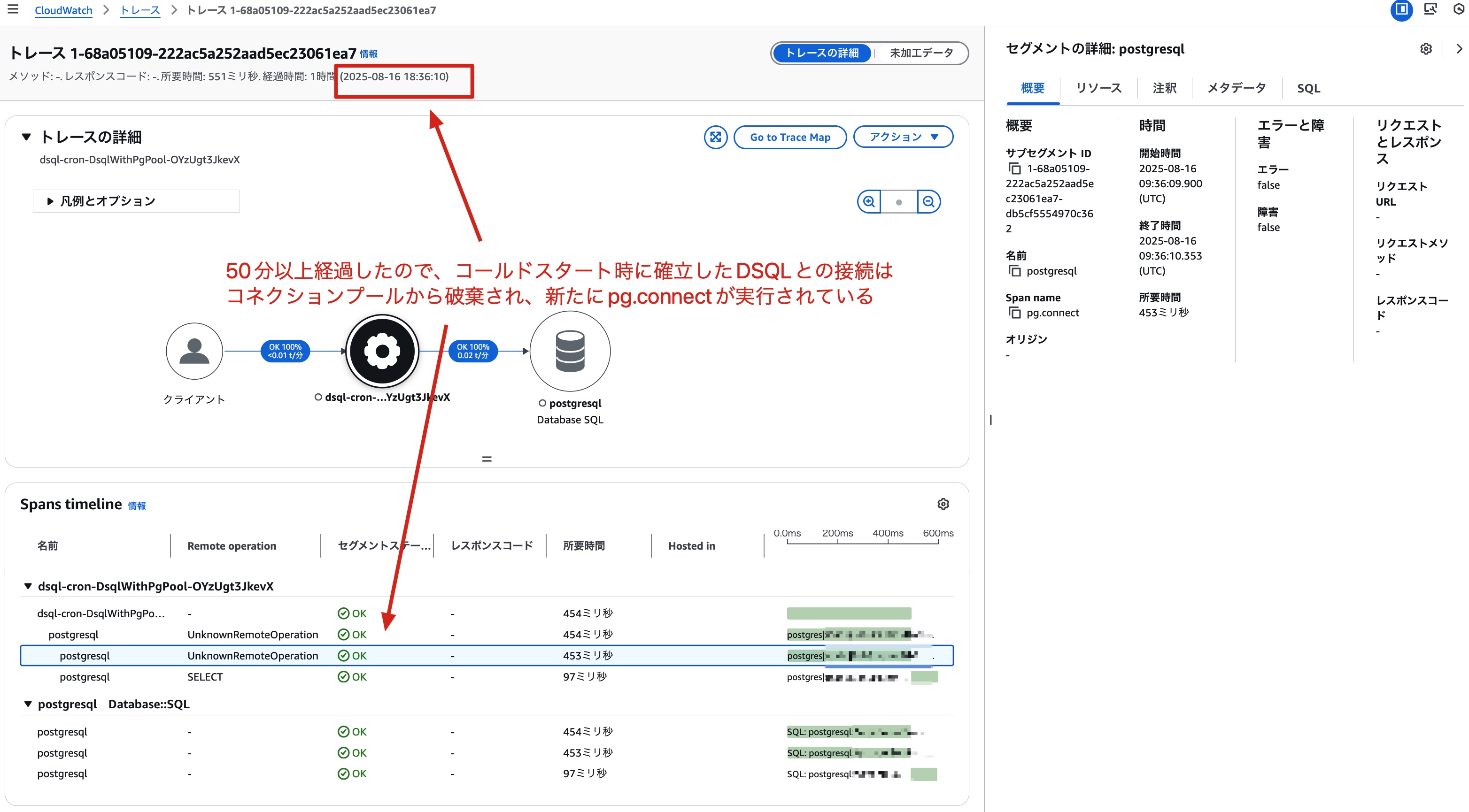This screenshot has width=1469, height=812.
Task: Click the CloudWatch breadcrumb link
Action: click(63, 10)
